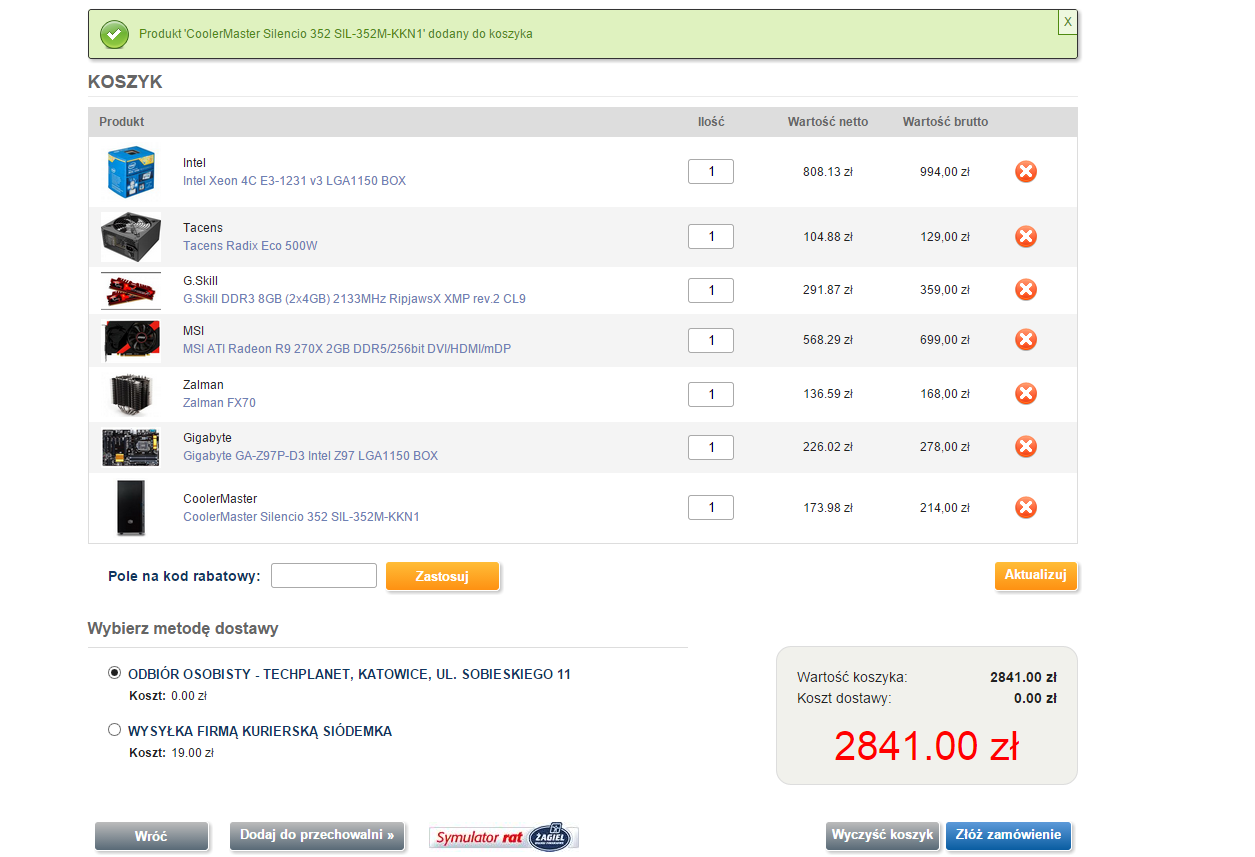This screenshot has height=857, width=1255.
Task: Focus the discount code input field
Action: [324, 576]
